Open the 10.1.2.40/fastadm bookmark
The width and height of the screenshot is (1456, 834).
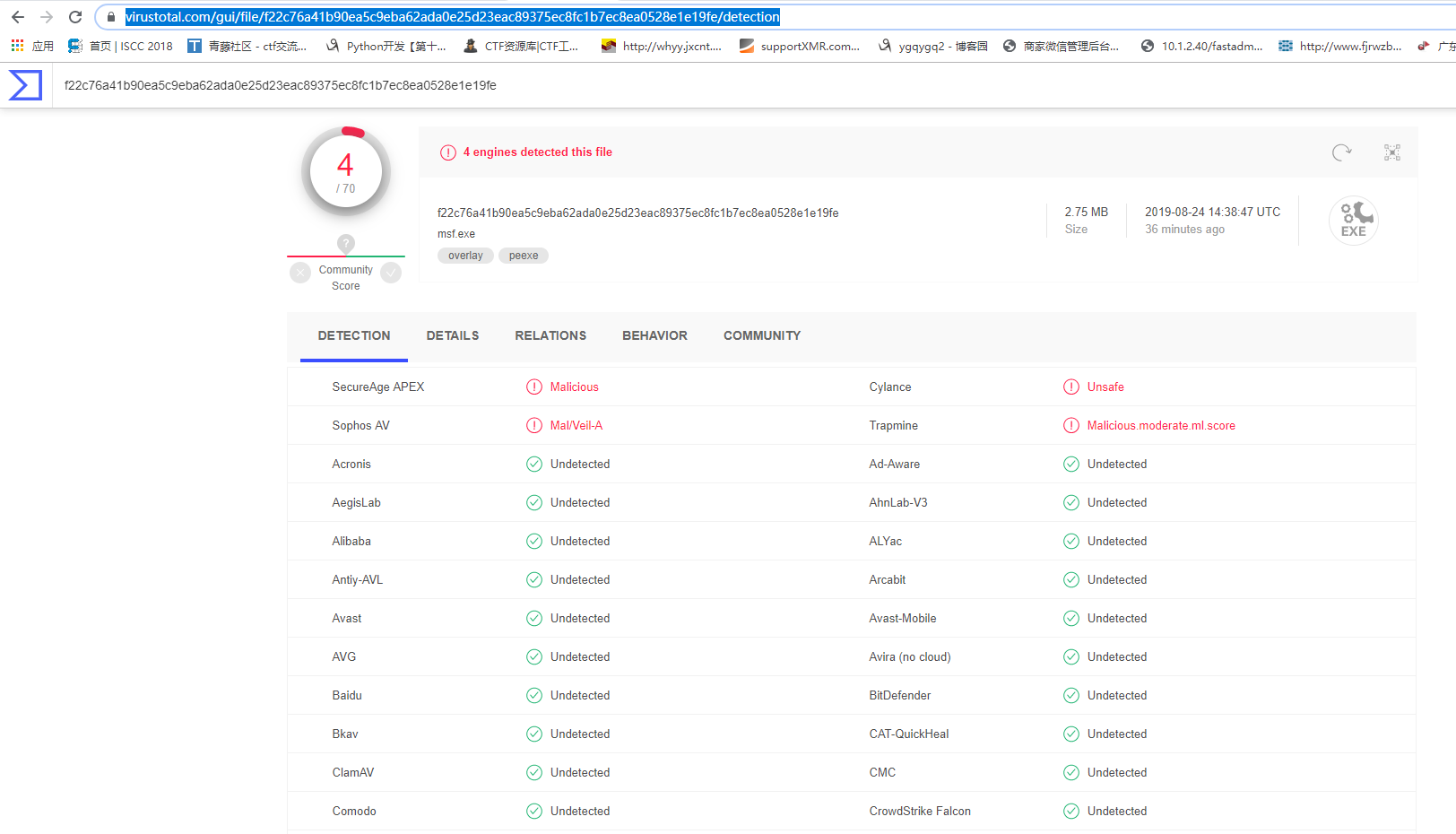click(x=1201, y=46)
